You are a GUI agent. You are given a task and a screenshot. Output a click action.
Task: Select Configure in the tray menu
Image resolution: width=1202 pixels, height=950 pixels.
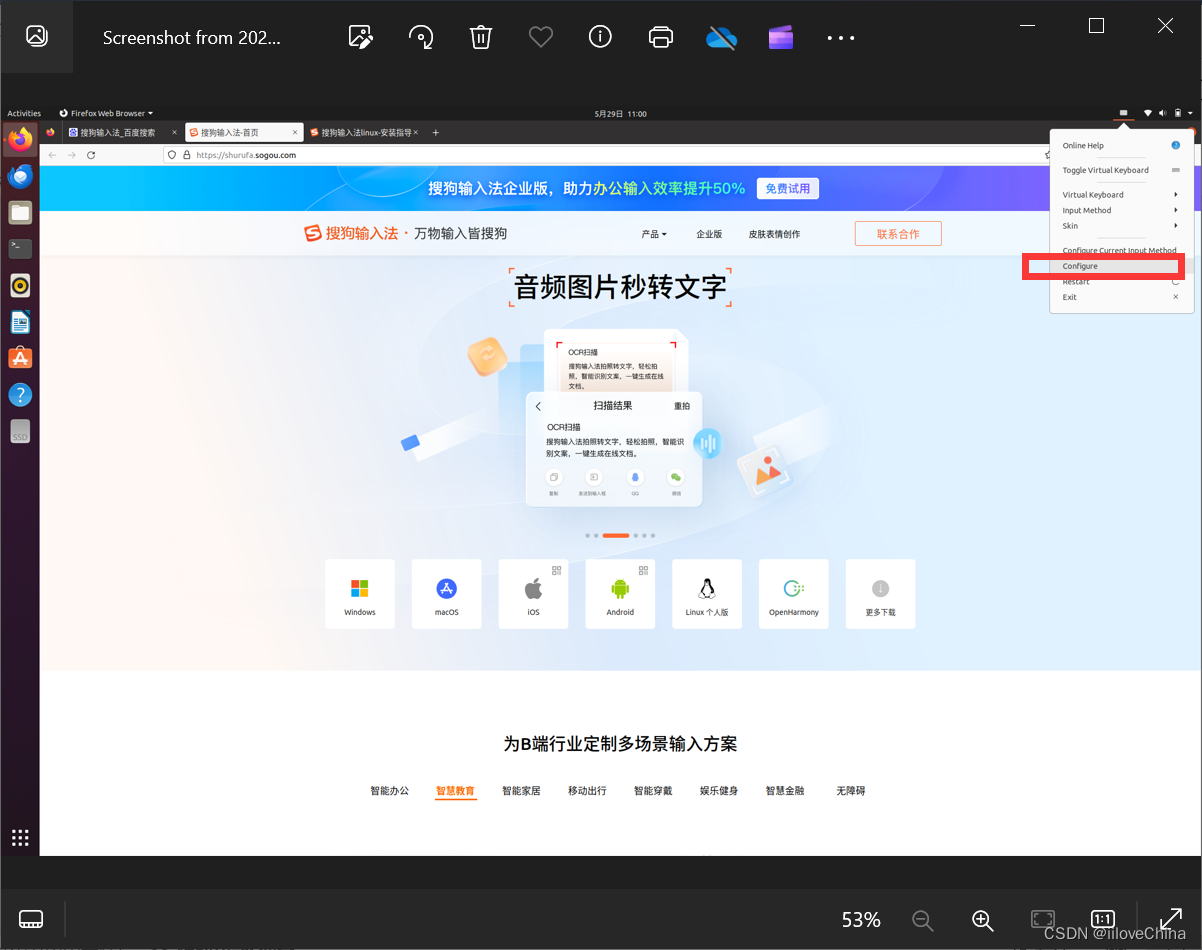click(1121, 266)
